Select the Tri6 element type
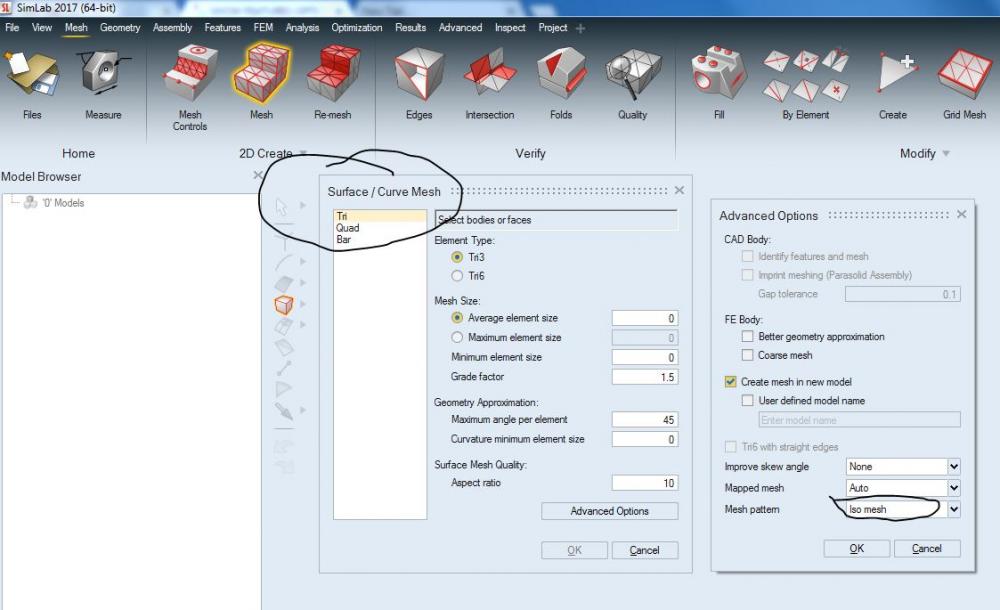Image resolution: width=1000 pixels, height=610 pixels. click(457, 276)
